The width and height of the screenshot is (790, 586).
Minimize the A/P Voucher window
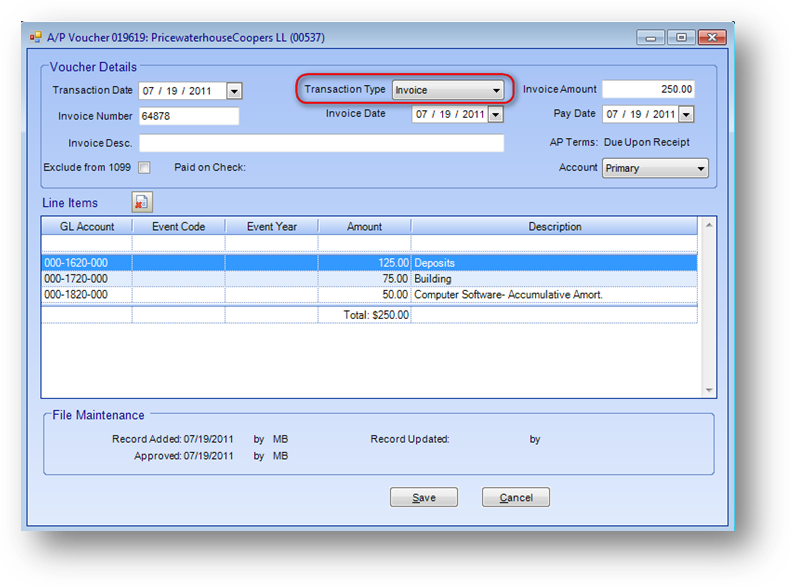pos(650,38)
